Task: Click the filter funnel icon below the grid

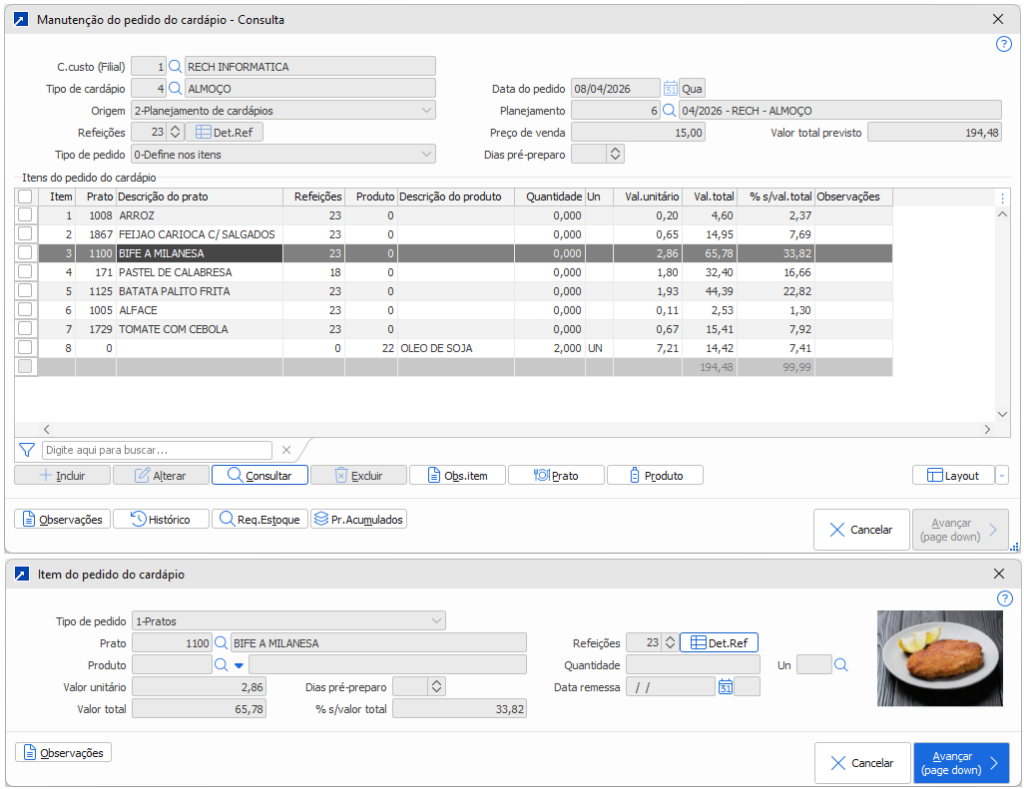Action: (x=27, y=449)
